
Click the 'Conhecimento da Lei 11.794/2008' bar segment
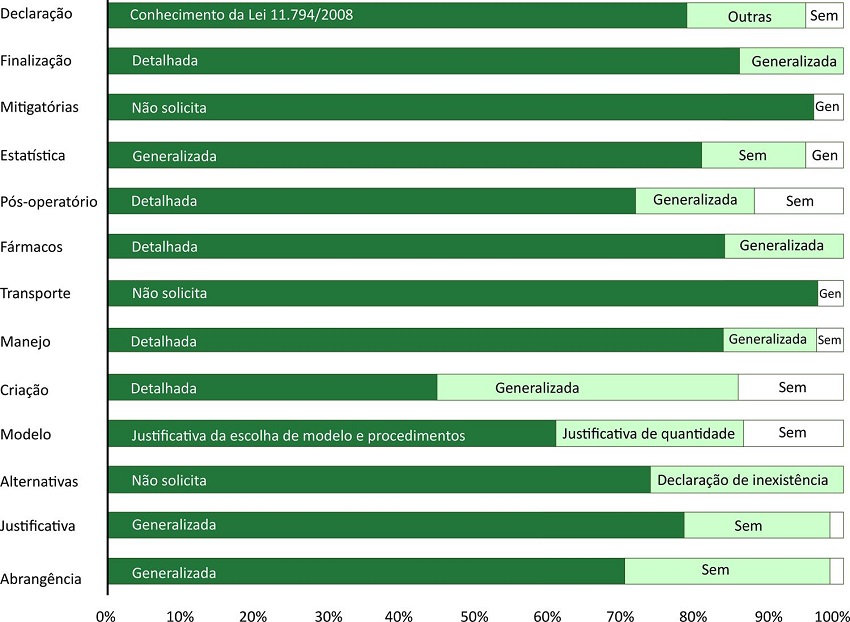pyautogui.click(x=397, y=16)
